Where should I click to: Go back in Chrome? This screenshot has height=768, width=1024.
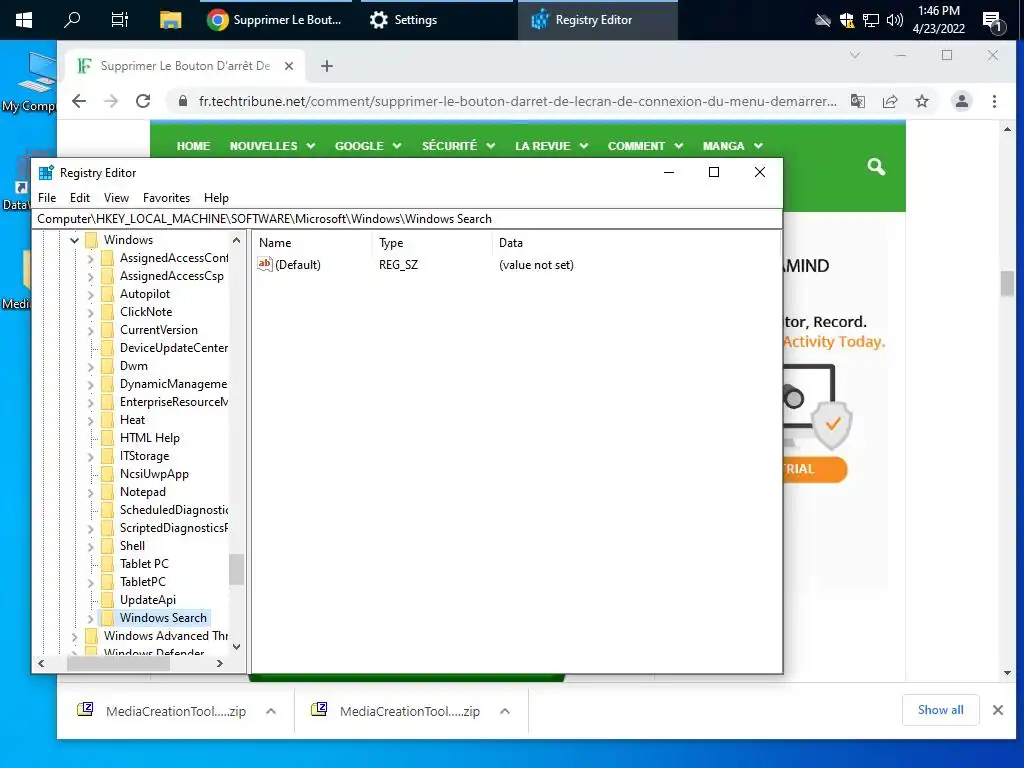click(79, 101)
